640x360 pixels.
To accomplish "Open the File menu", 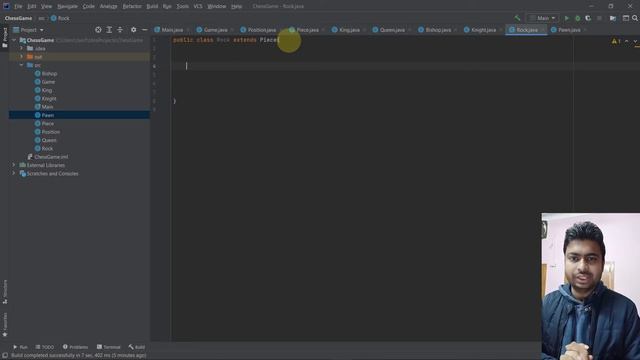I will point(18,6).
